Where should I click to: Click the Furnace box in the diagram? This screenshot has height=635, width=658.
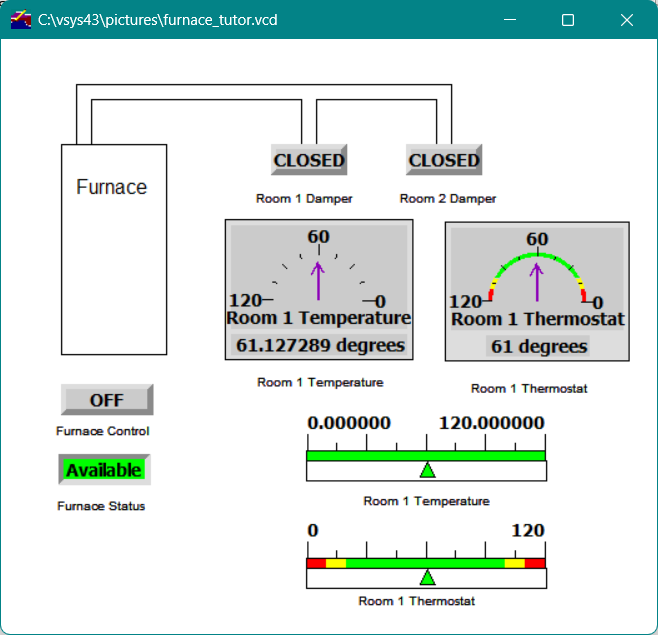click(x=113, y=248)
